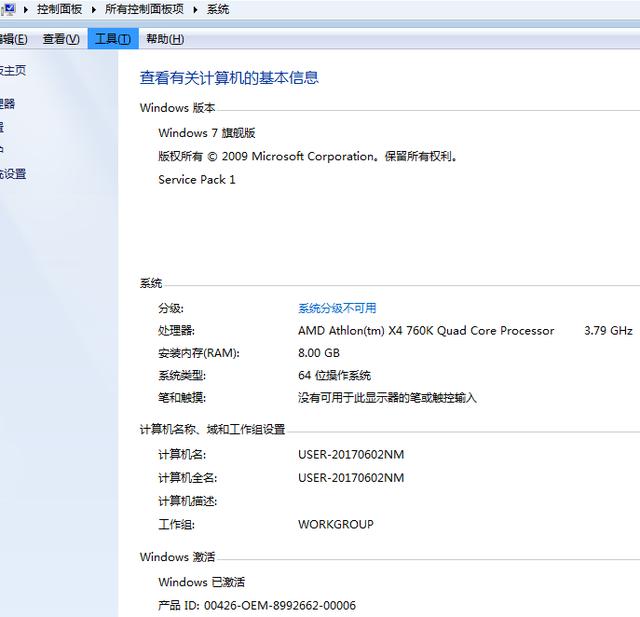This screenshot has height=617, width=640.
Task: Click the 查看有关计算机的基本信息 heading
Action: (x=229, y=78)
